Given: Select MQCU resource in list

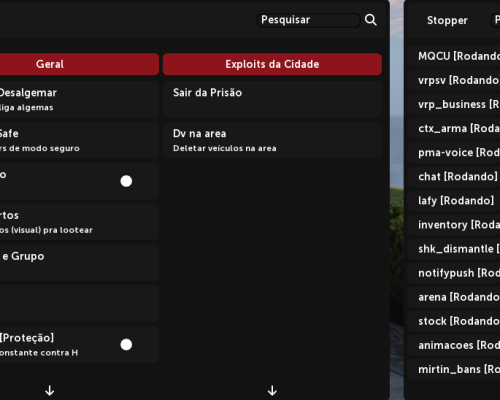Looking at the screenshot, I should point(454,56).
